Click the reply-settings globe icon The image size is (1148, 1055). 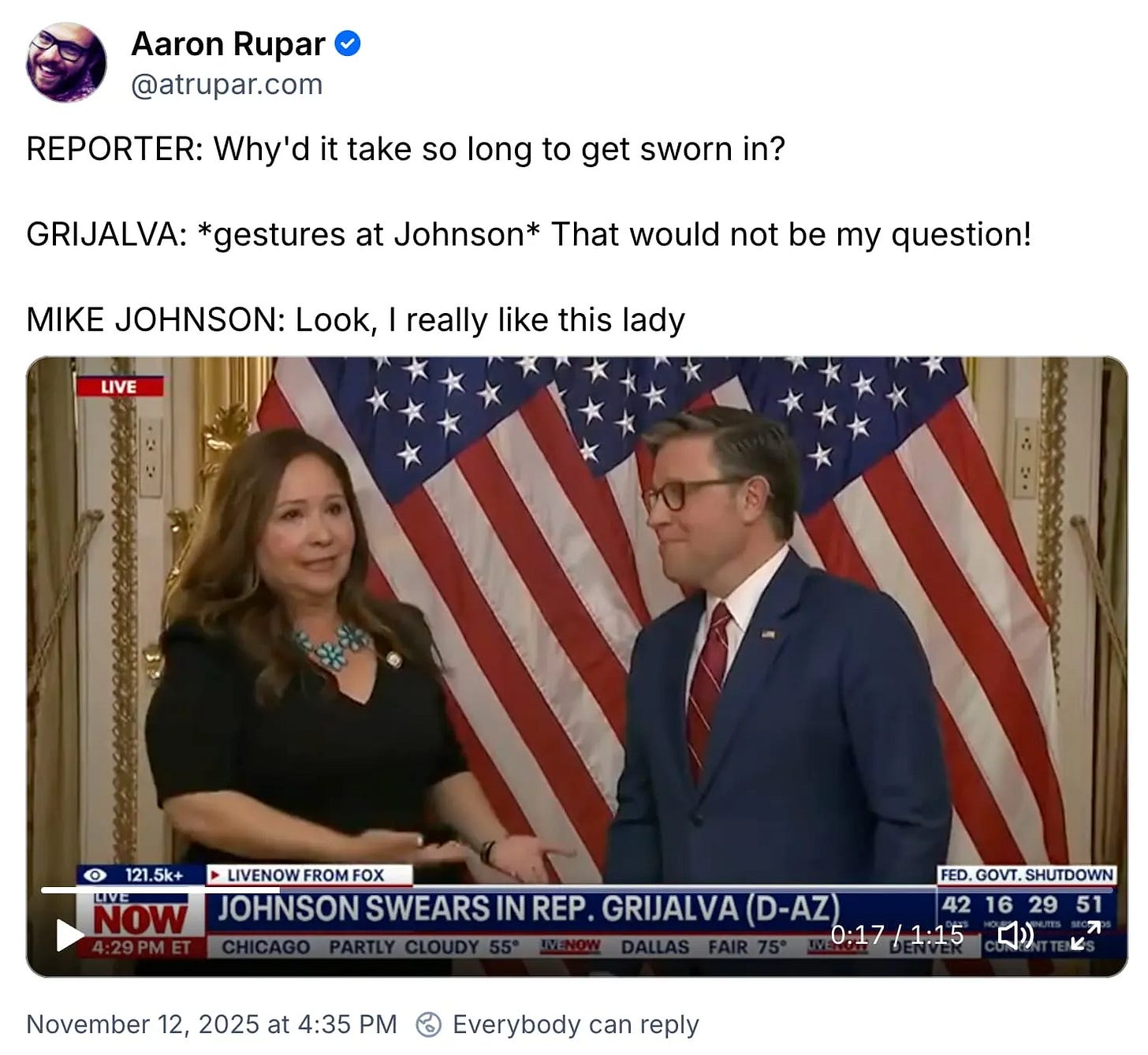[428, 1024]
